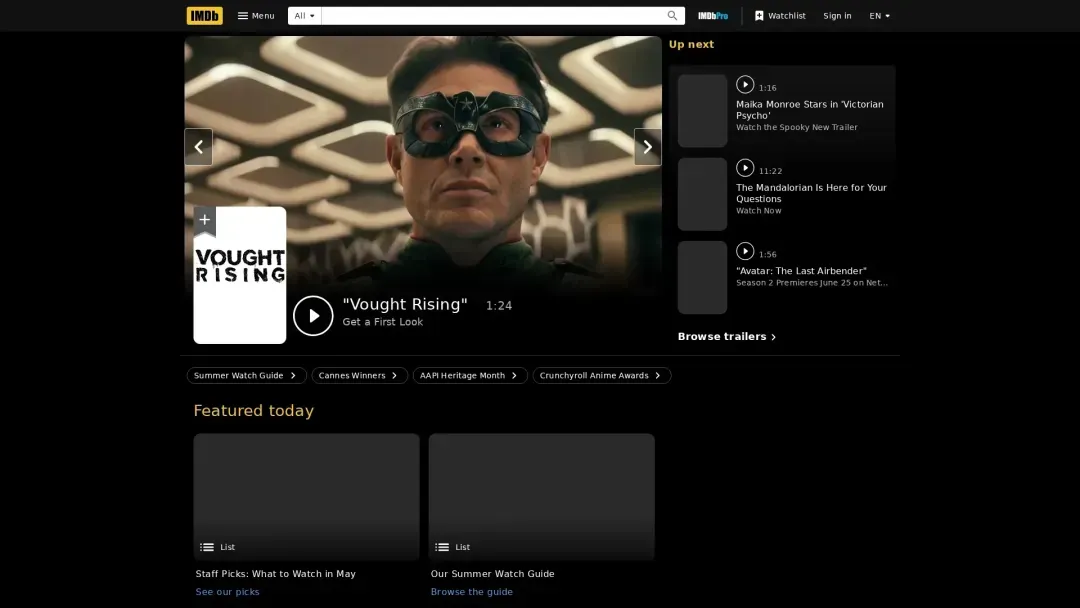Click Staff Picks: What to Watch title
Viewport: 1080px width, 608px height.
pyautogui.click(x=276, y=574)
